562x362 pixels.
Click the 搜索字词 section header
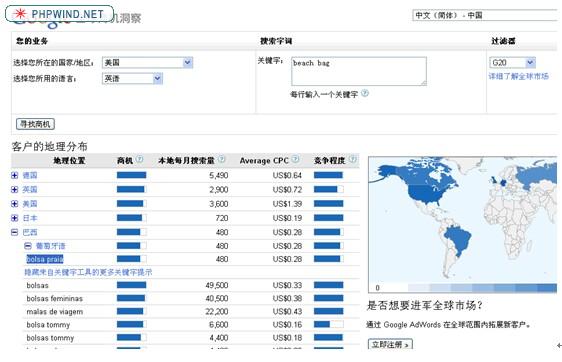pos(276,41)
